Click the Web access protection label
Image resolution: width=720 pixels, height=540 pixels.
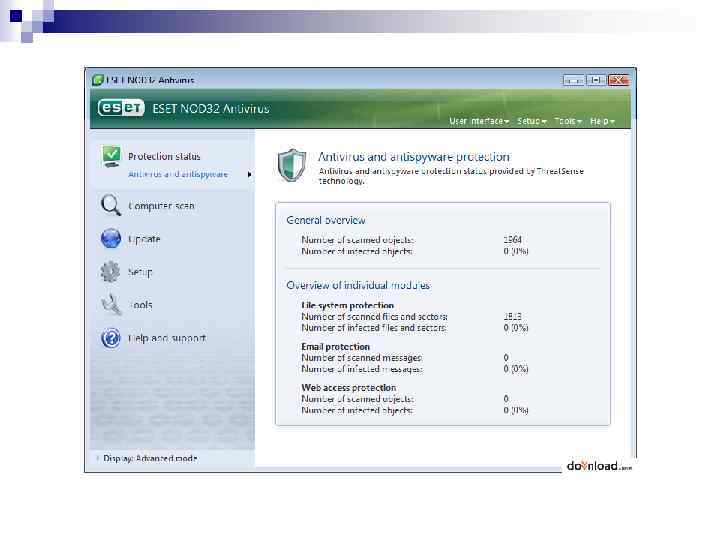point(349,388)
